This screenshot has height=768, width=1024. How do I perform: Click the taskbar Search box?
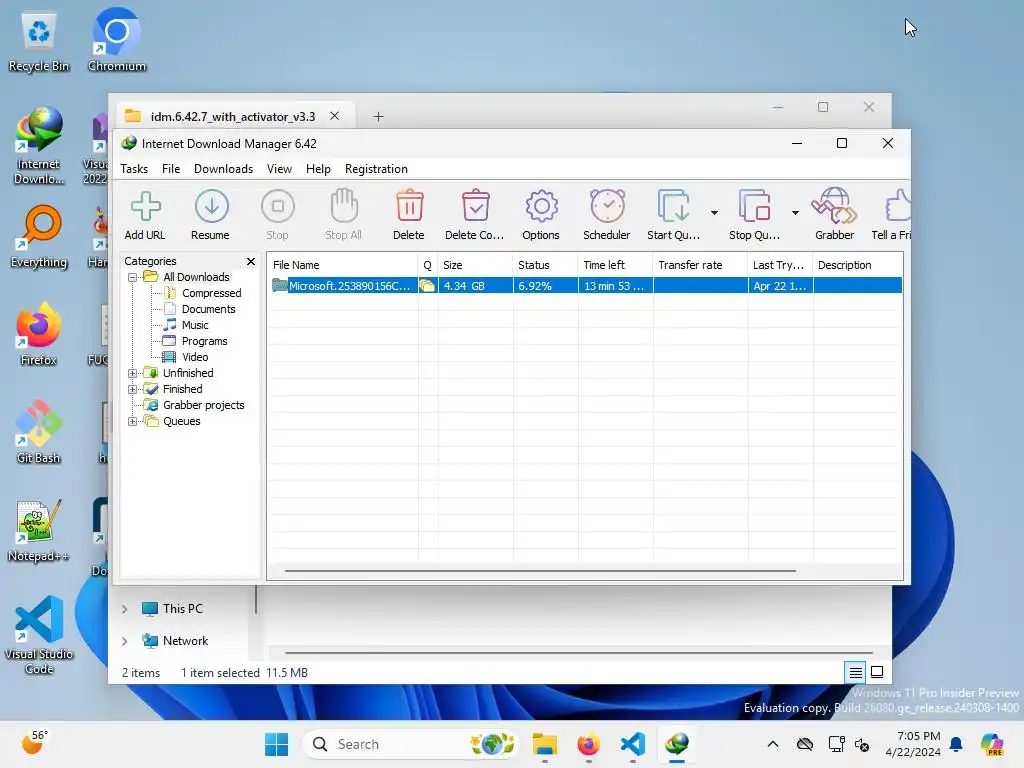(410, 744)
